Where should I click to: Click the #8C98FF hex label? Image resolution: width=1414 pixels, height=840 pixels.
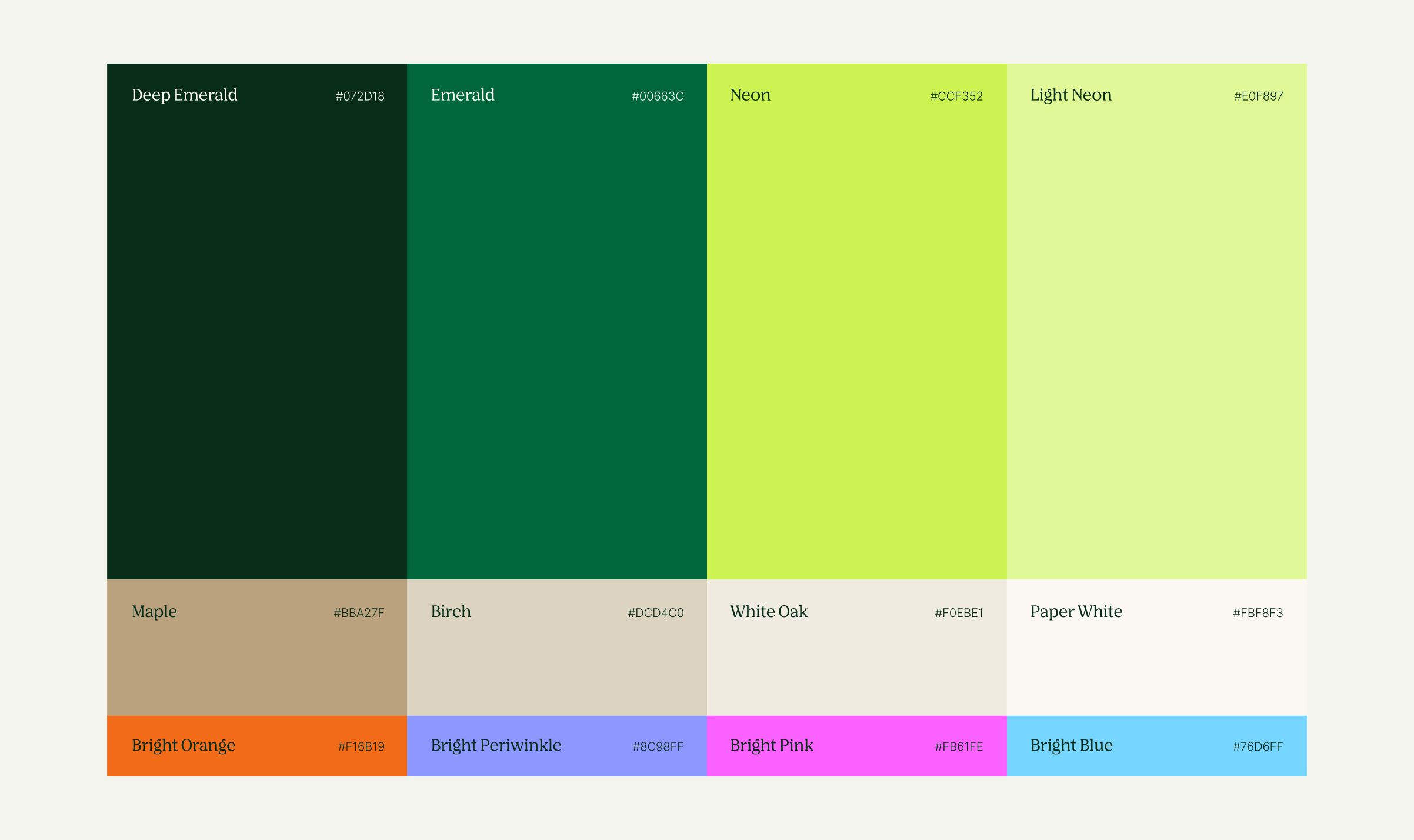(x=658, y=746)
